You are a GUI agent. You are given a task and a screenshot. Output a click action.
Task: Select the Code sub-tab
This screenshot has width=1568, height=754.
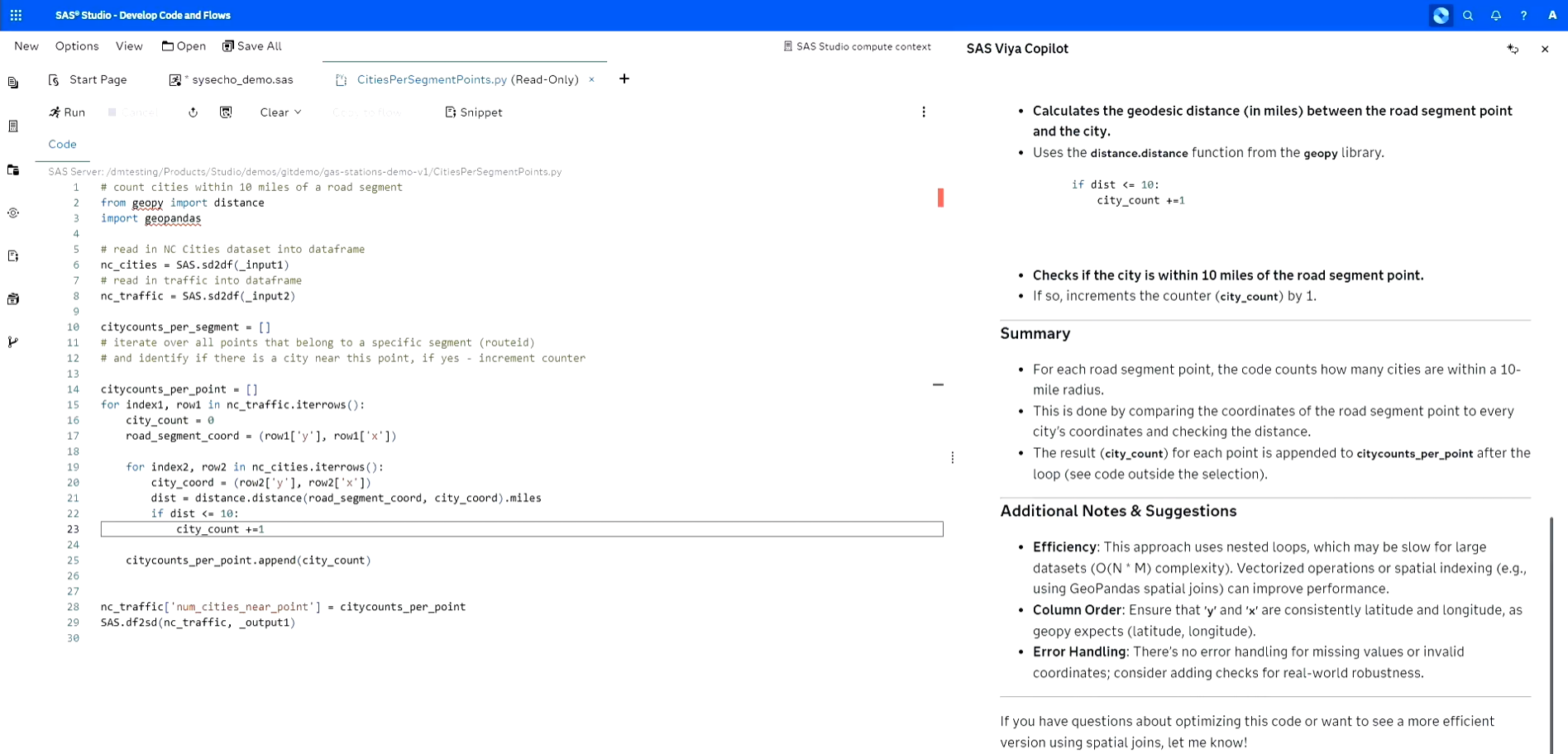(x=62, y=144)
